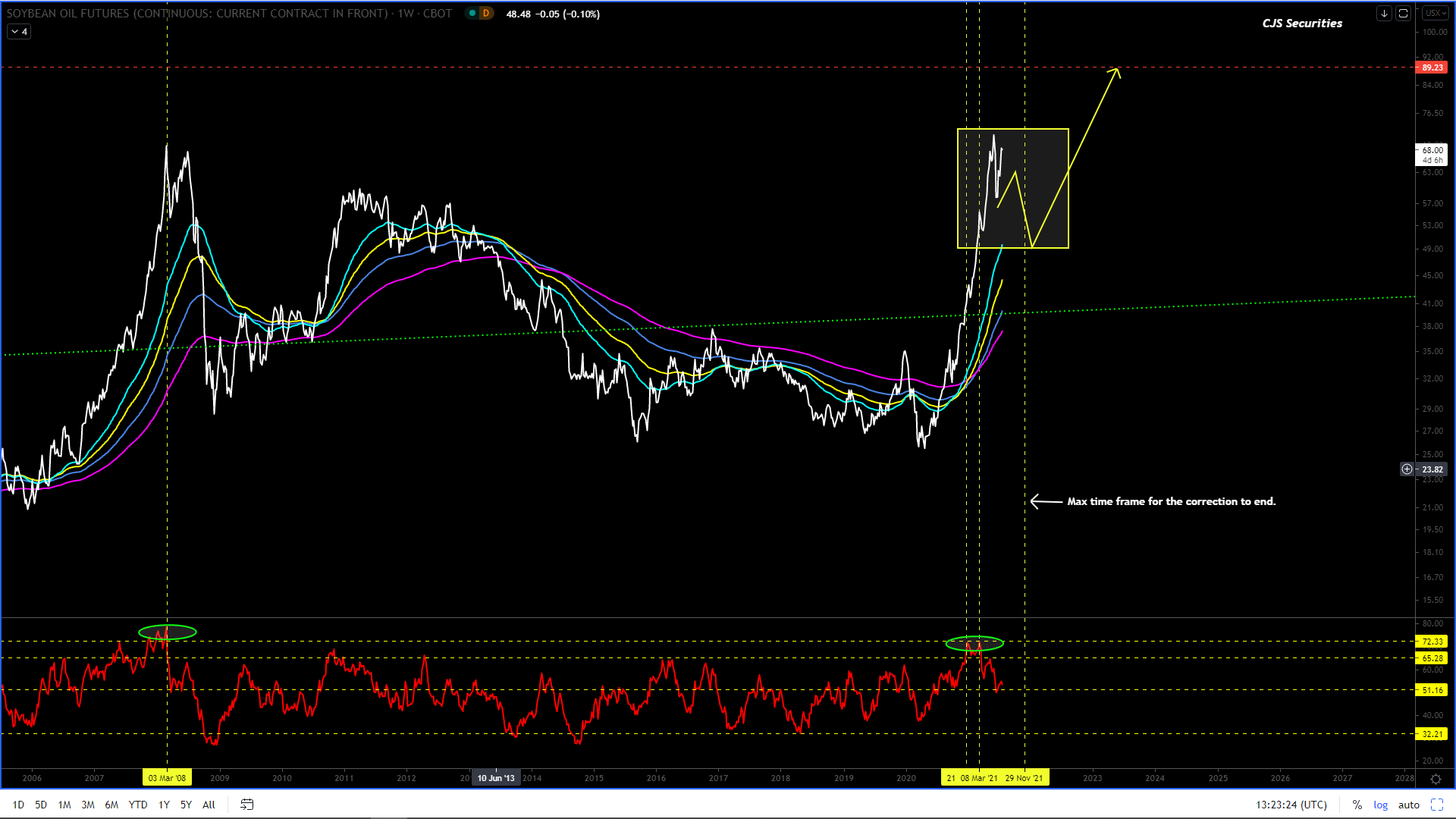Click the green market status dot
Viewport: 1456px width, 819px height.
(472, 14)
